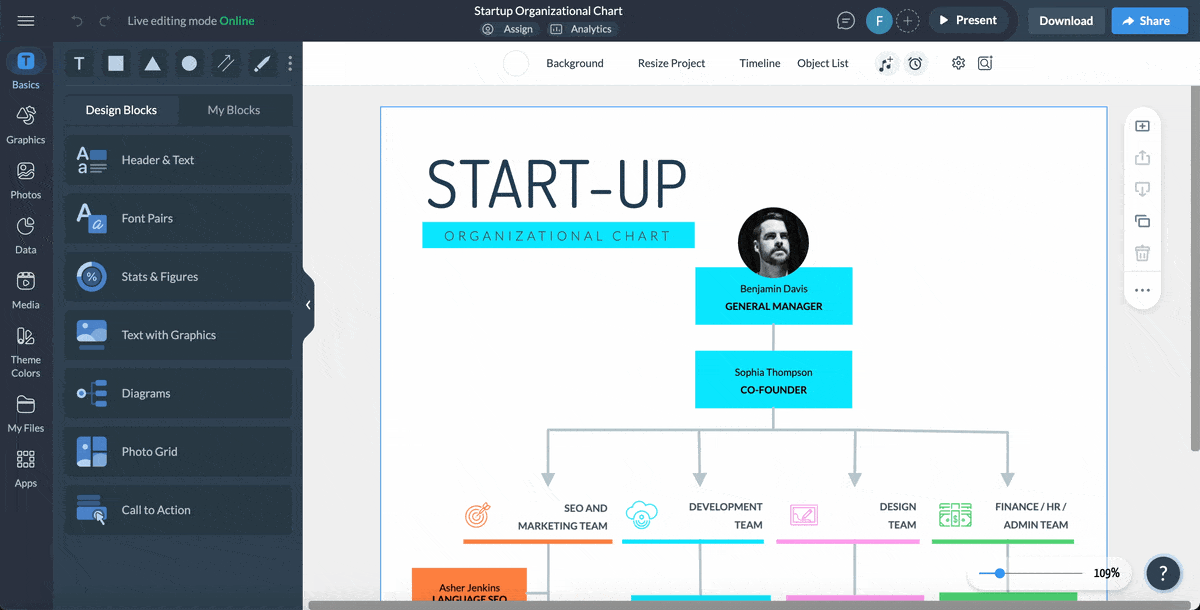Select the Arrow/line tool
1200x610 pixels.
coord(225,63)
